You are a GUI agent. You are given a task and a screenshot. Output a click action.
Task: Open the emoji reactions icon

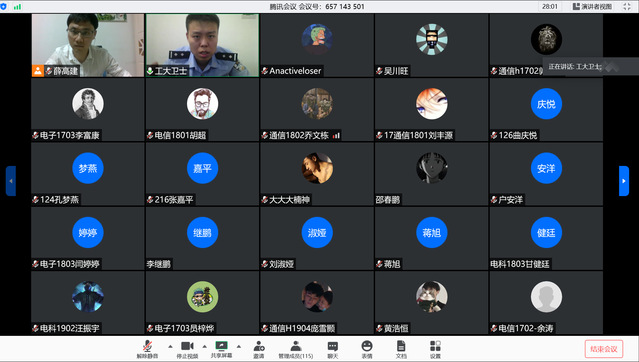(367, 346)
